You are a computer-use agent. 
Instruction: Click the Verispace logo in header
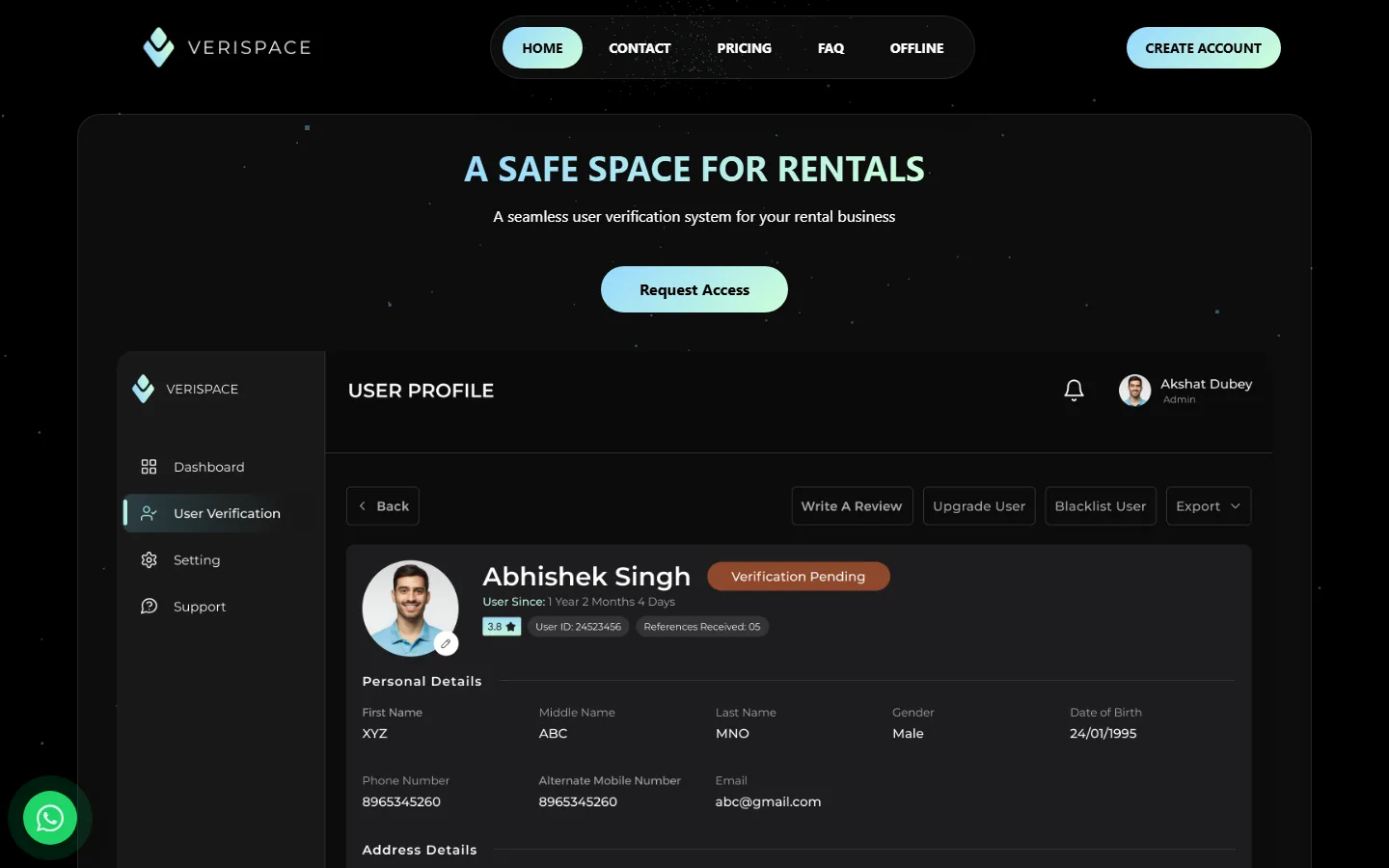click(227, 47)
